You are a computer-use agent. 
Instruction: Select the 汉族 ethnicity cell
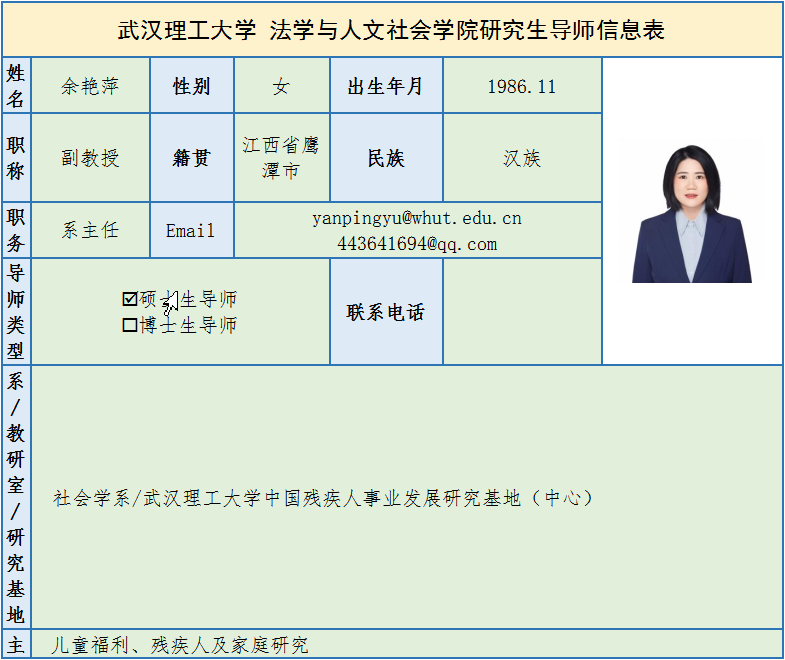(x=521, y=158)
